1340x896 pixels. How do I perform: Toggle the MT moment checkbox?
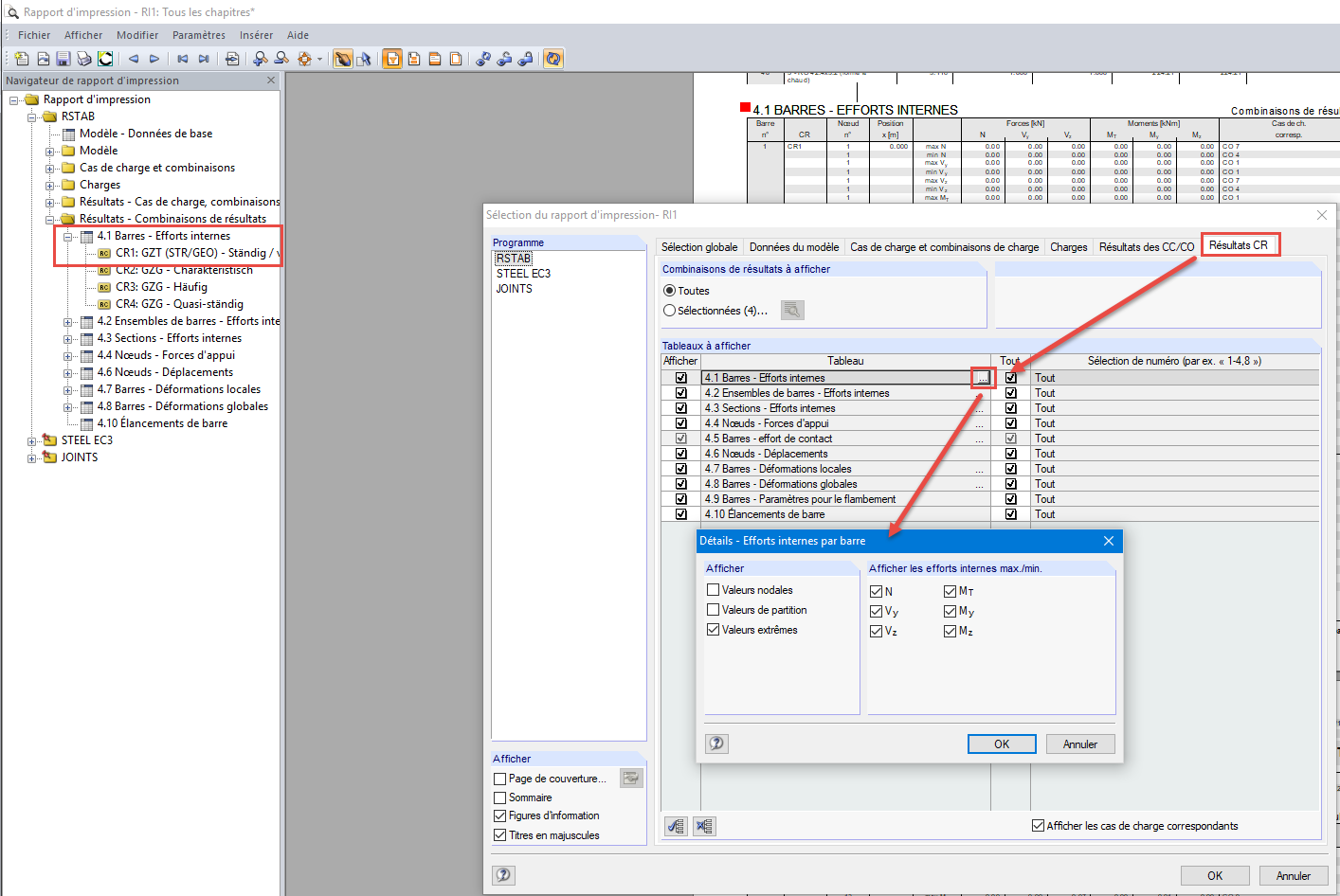point(951,591)
